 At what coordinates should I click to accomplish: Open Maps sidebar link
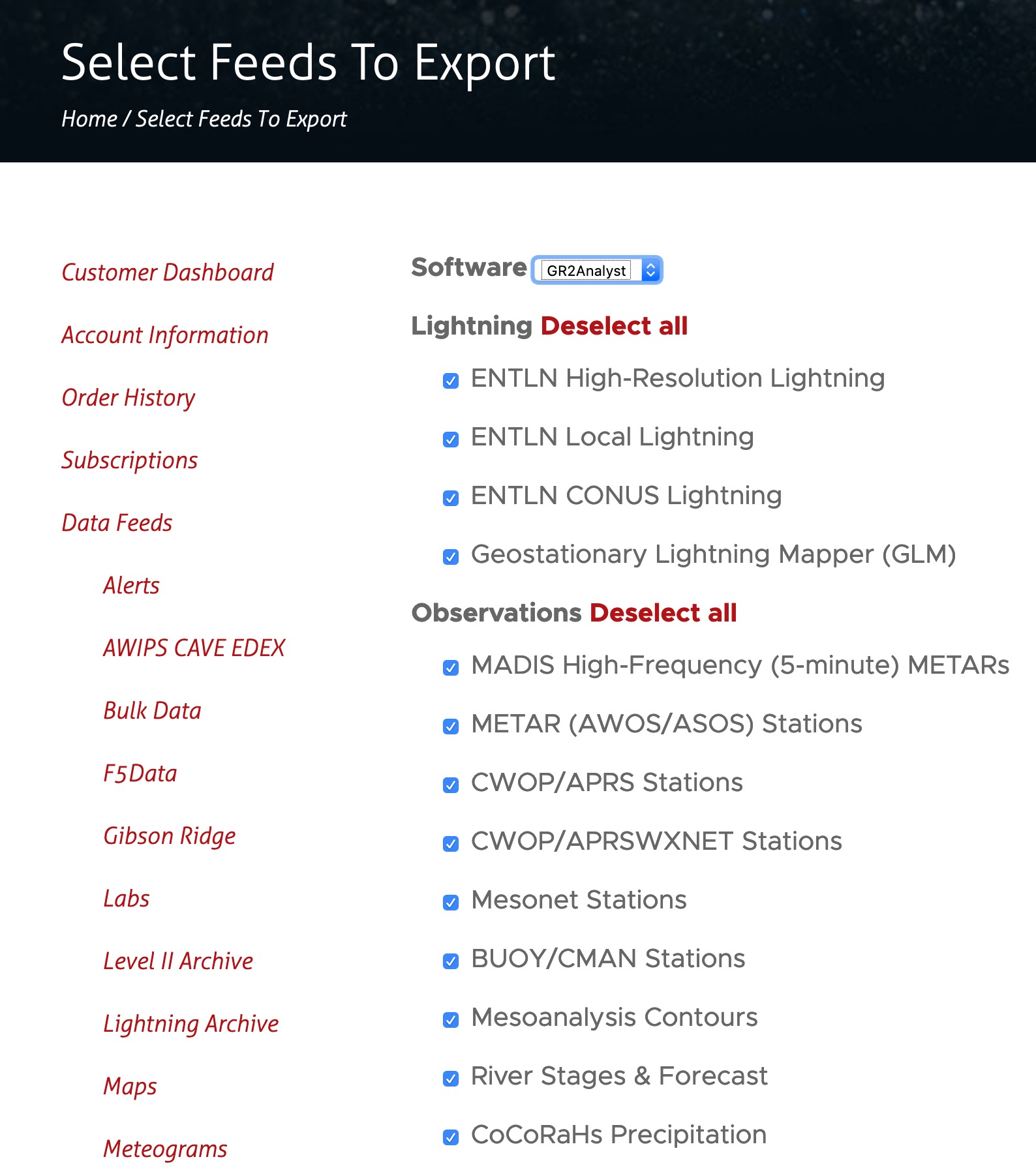[130, 1087]
